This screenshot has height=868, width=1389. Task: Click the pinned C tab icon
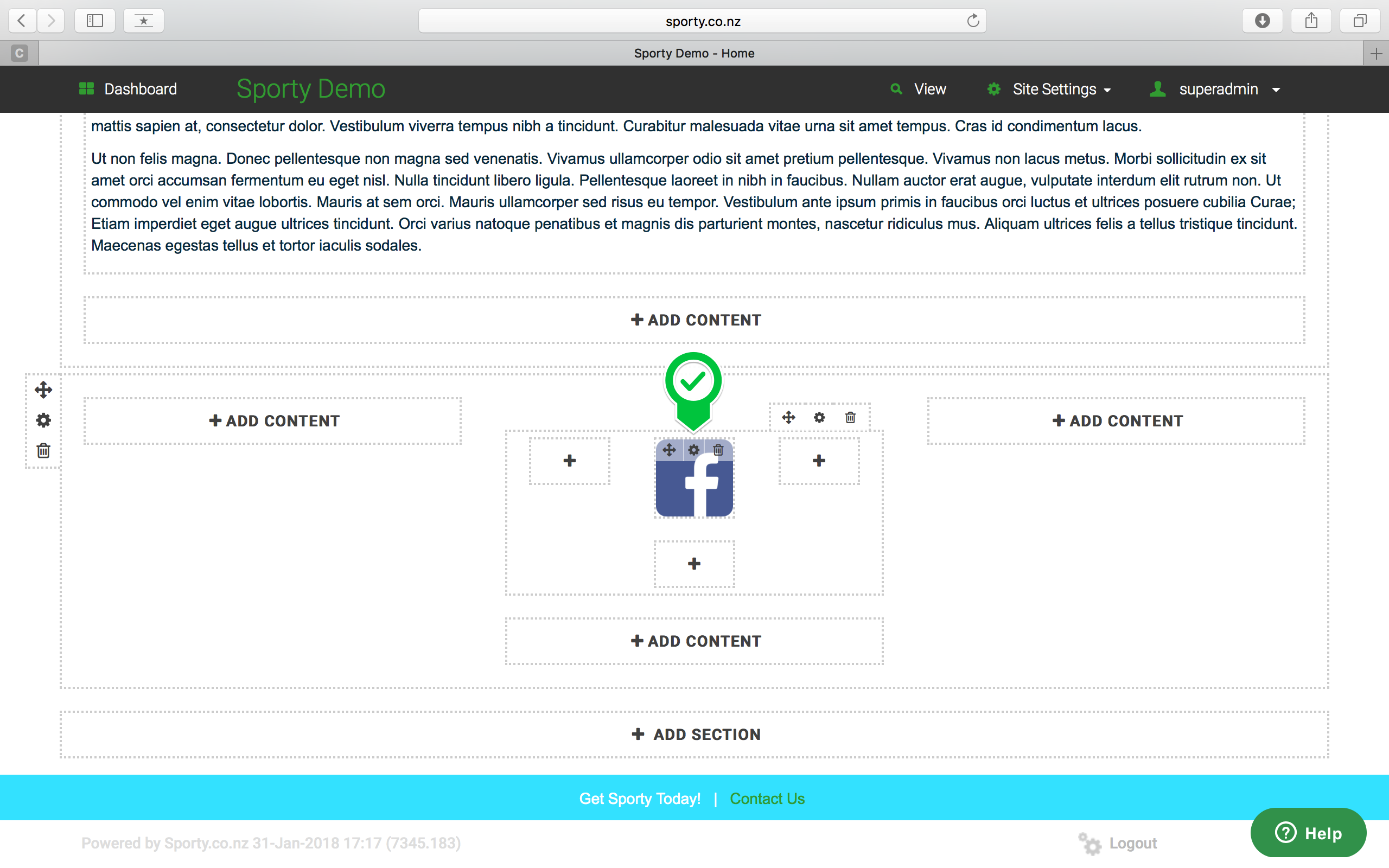pyautogui.click(x=19, y=53)
